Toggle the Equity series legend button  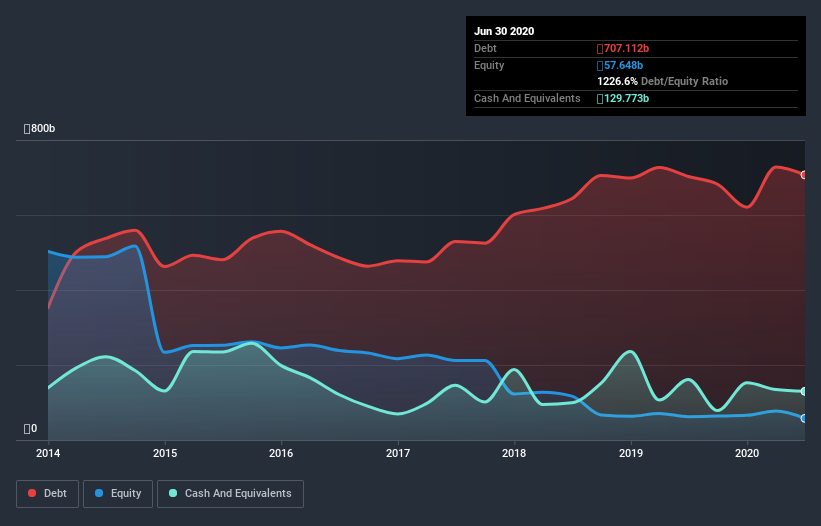coord(118,494)
